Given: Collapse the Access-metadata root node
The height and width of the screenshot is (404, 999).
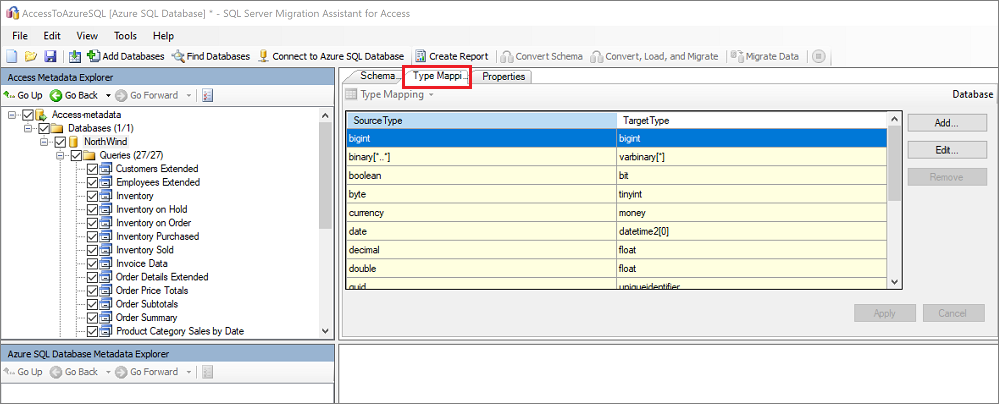Looking at the screenshot, I should 12,115.
